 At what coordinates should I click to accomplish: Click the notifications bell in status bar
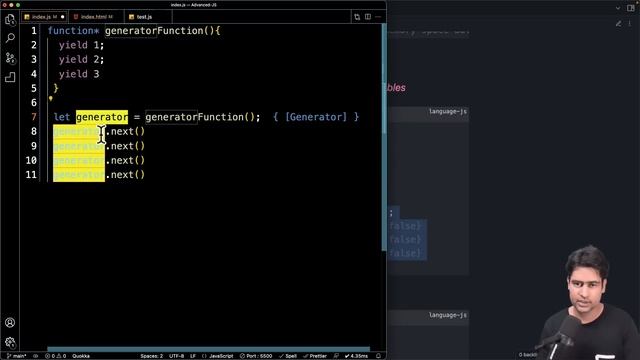378,356
